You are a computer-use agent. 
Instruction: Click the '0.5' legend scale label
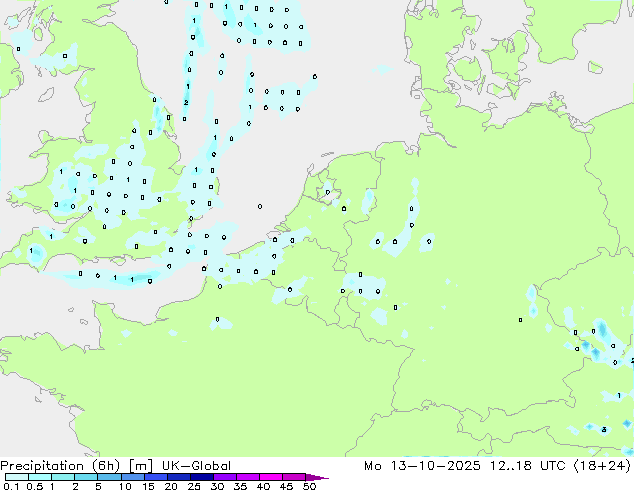point(35,486)
